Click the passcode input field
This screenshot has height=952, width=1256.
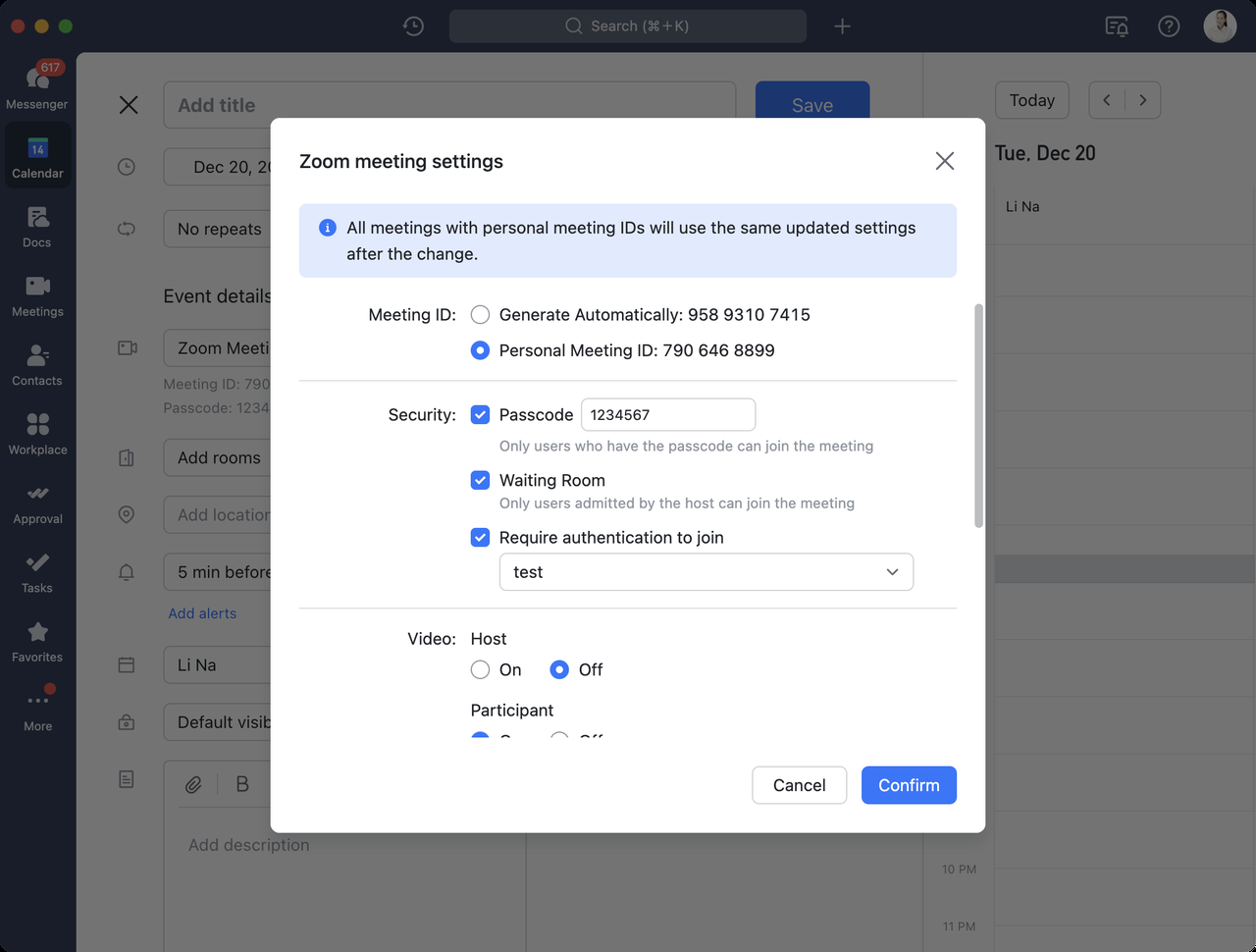(x=668, y=415)
